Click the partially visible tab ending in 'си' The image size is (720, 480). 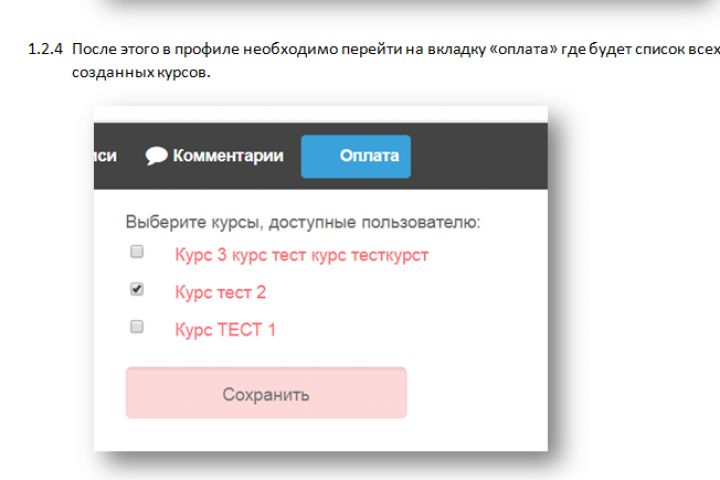[x=106, y=156]
